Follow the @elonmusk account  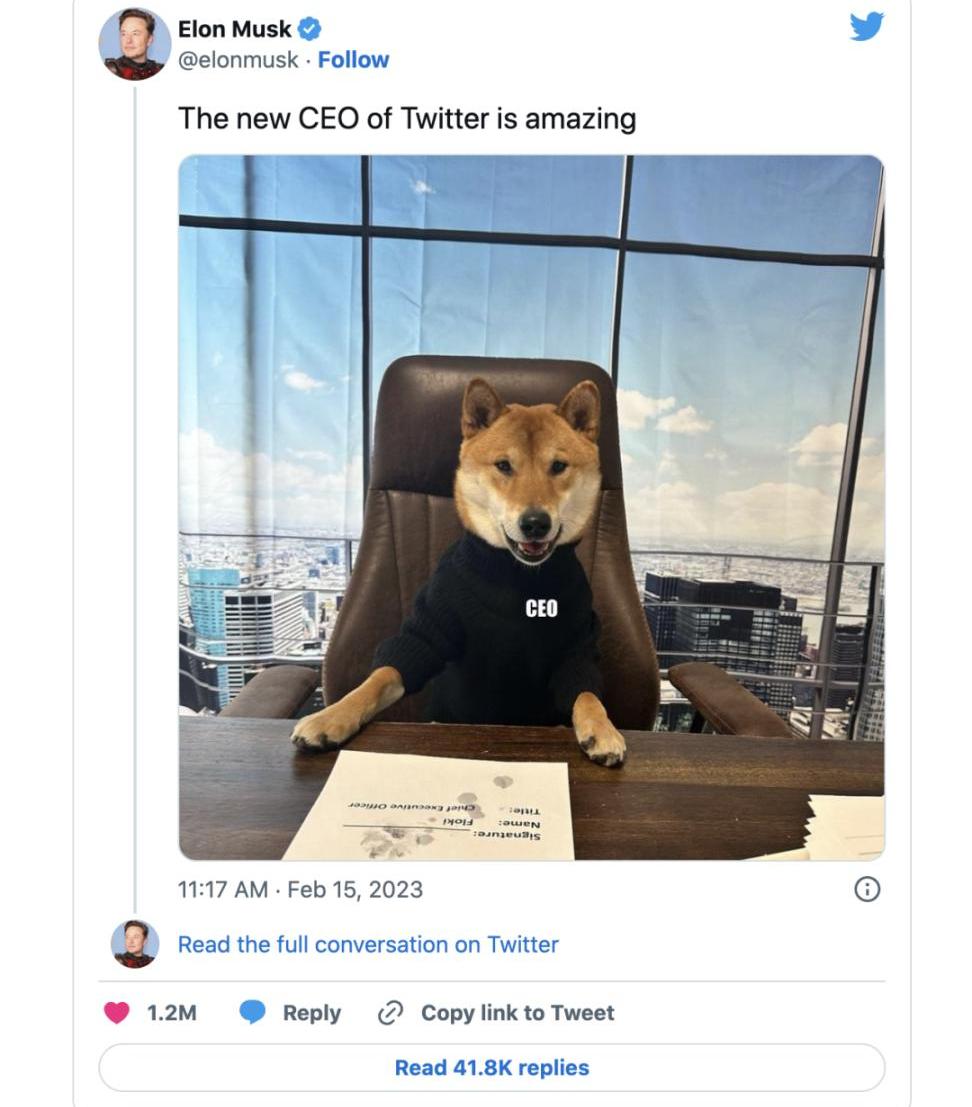pyautogui.click(x=353, y=60)
